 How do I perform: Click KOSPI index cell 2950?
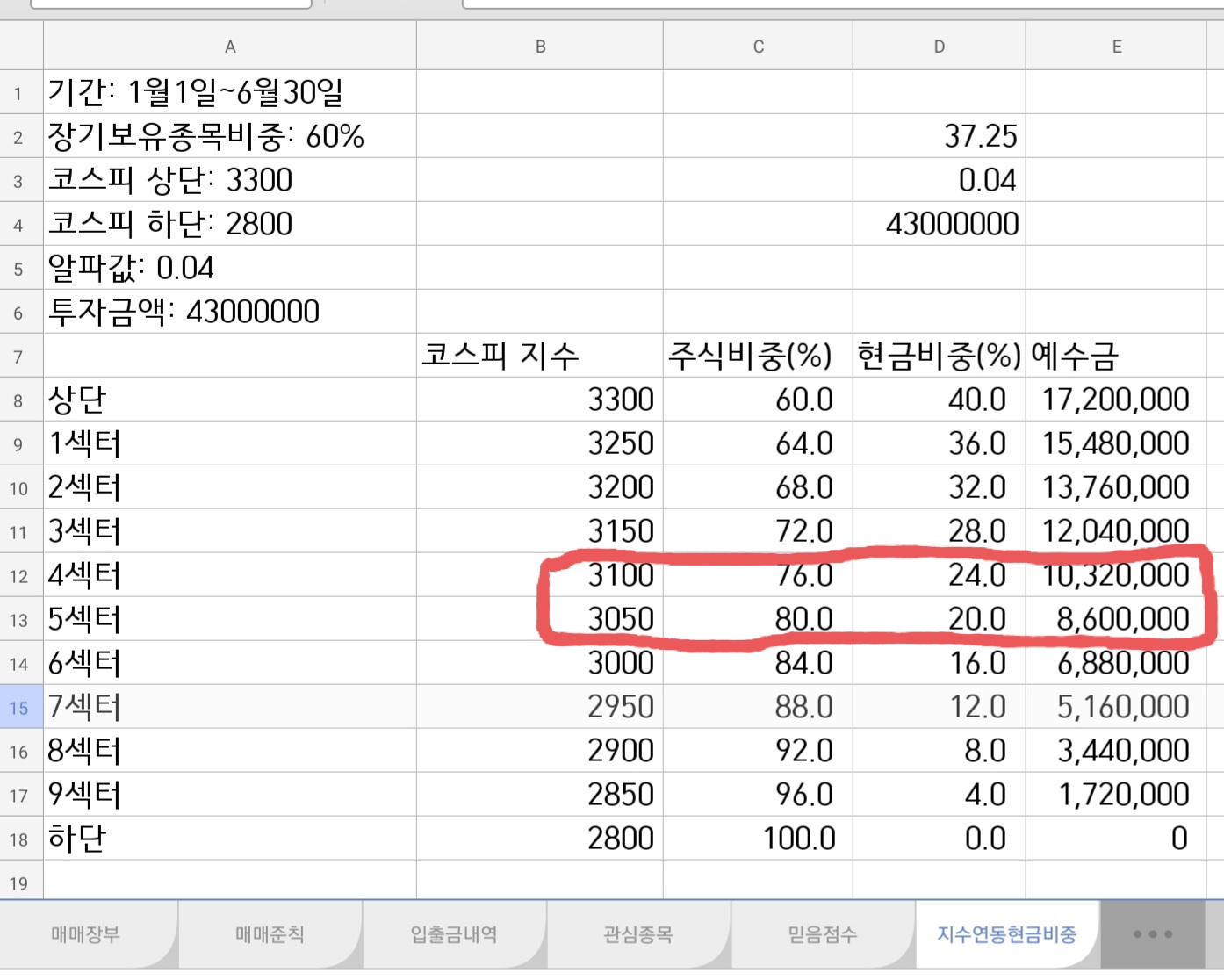pyautogui.click(x=540, y=707)
